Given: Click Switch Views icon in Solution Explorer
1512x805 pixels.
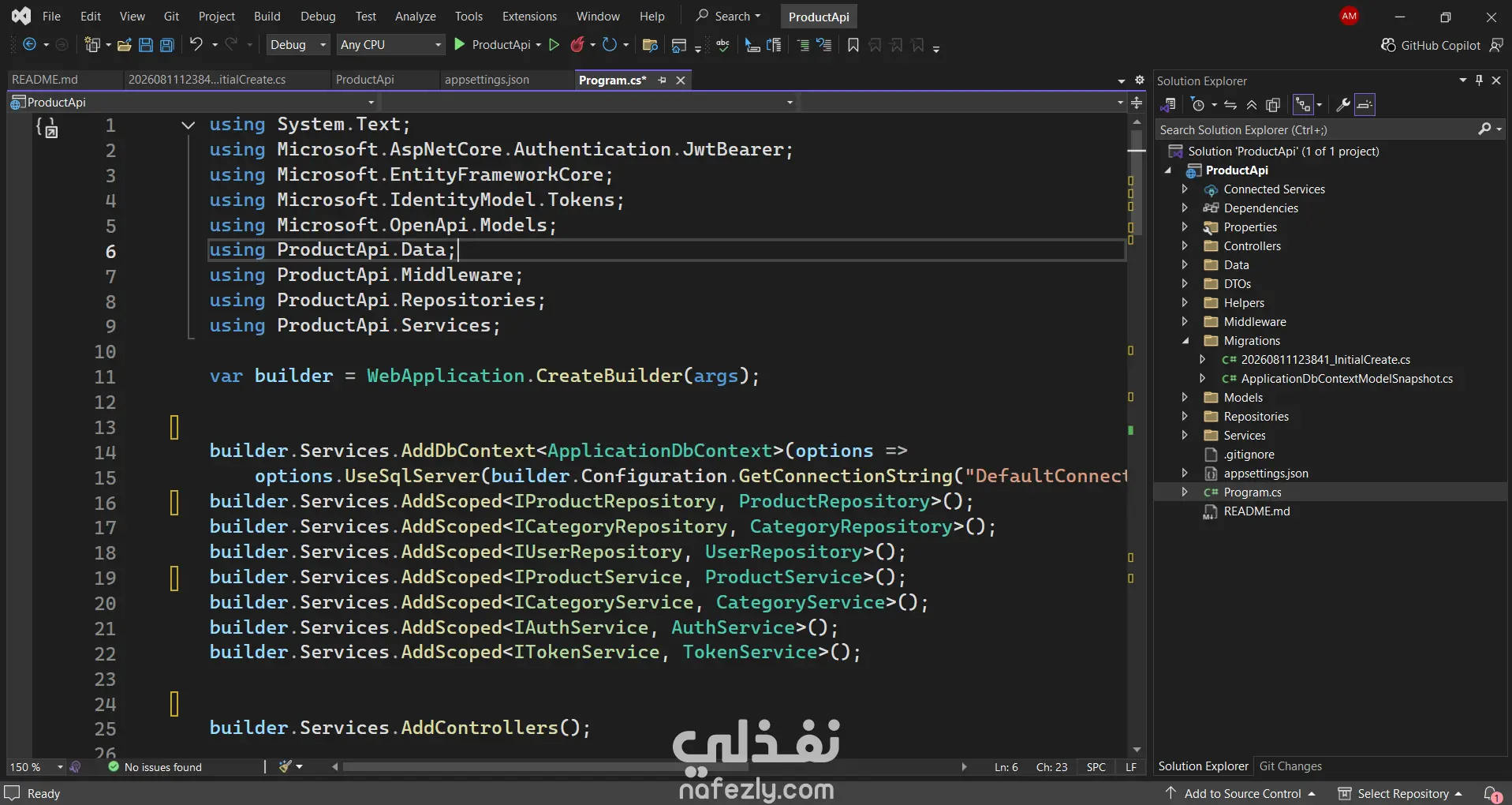Looking at the screenshot, I should click(1169, 105).
